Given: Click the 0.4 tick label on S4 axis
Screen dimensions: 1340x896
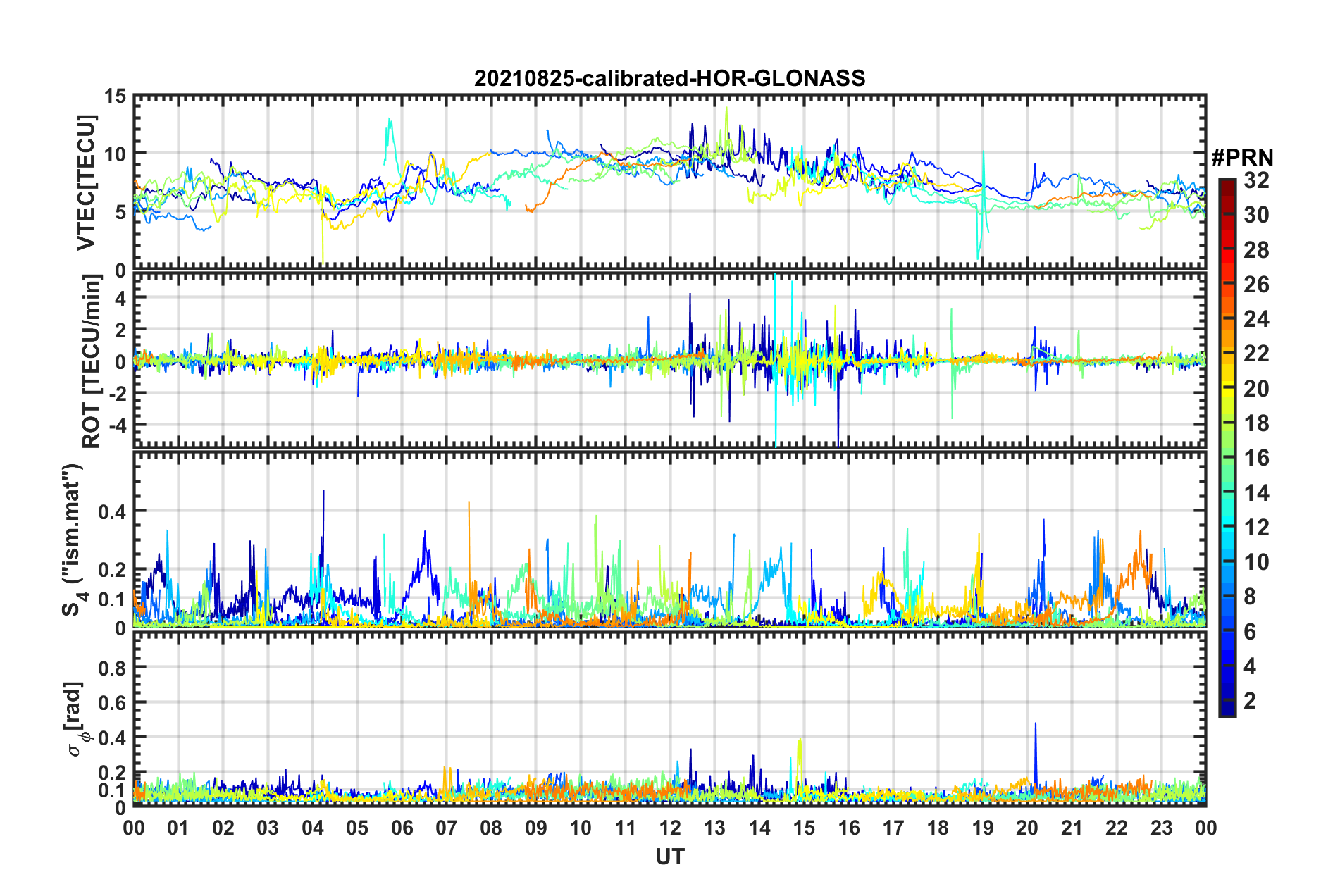Looking at the screenshot, I should coord(113,511).
